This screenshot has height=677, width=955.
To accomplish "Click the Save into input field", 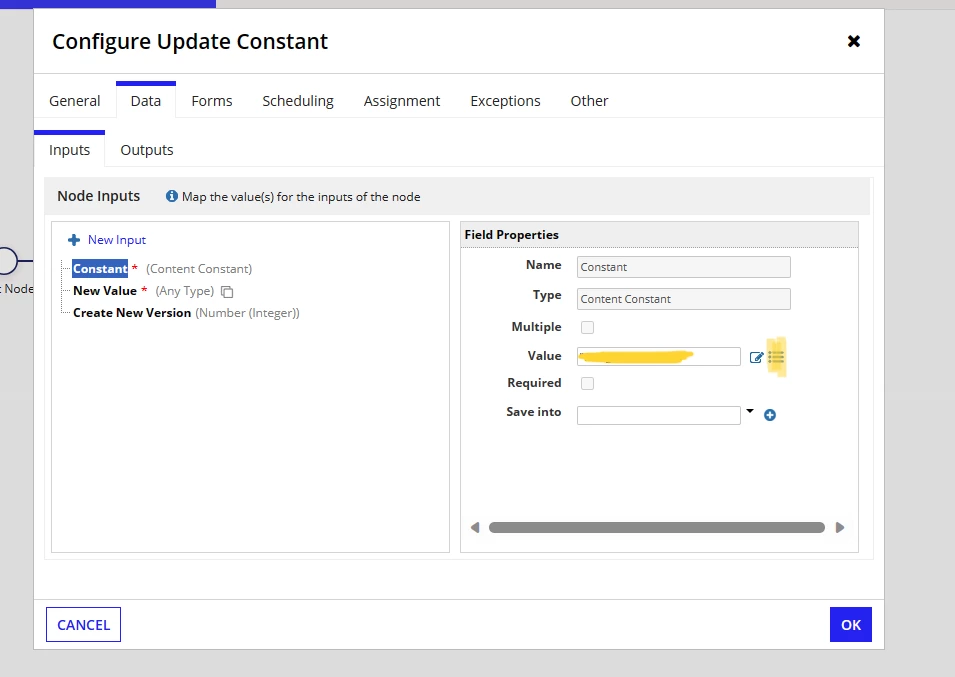I will pyautogui.click(x=658, y=415).
